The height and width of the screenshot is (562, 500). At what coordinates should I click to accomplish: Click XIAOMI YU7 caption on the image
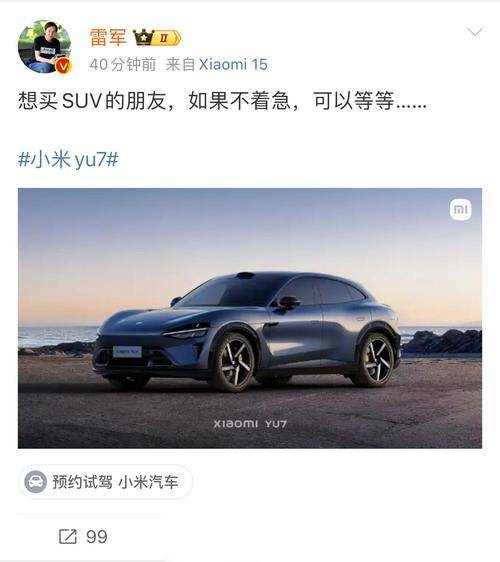(x=250, y=424)
